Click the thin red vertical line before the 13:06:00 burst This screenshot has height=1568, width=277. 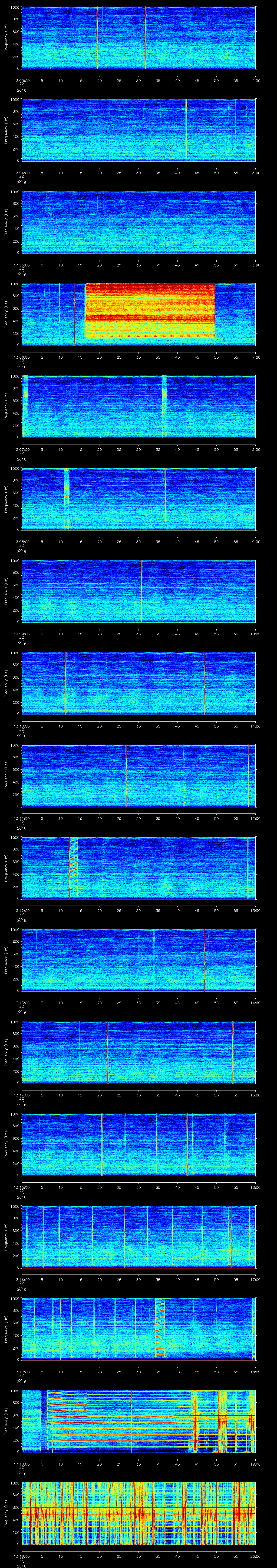click(x=74, y=314)
